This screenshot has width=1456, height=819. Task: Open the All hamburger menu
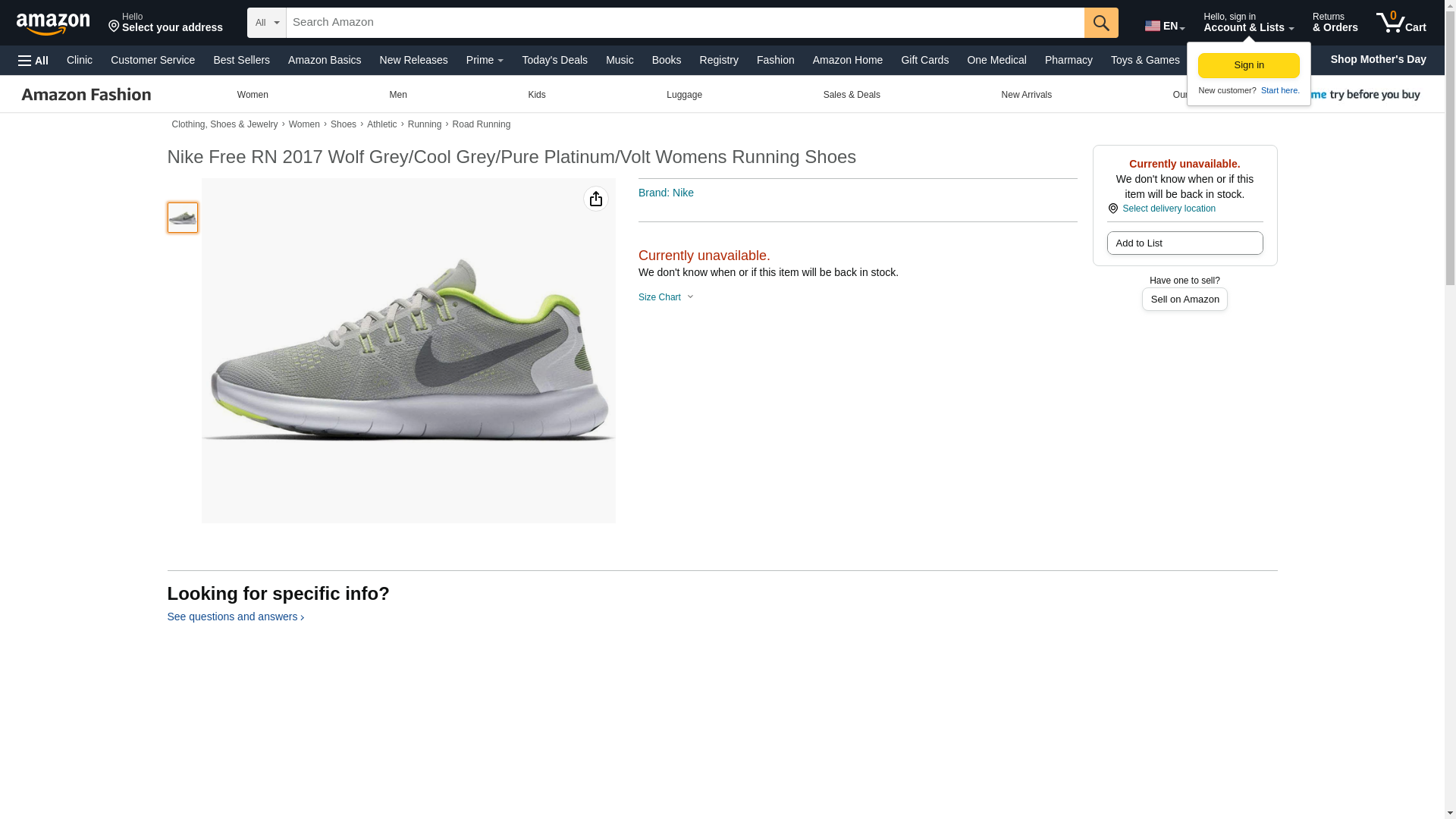pos(33,61)
